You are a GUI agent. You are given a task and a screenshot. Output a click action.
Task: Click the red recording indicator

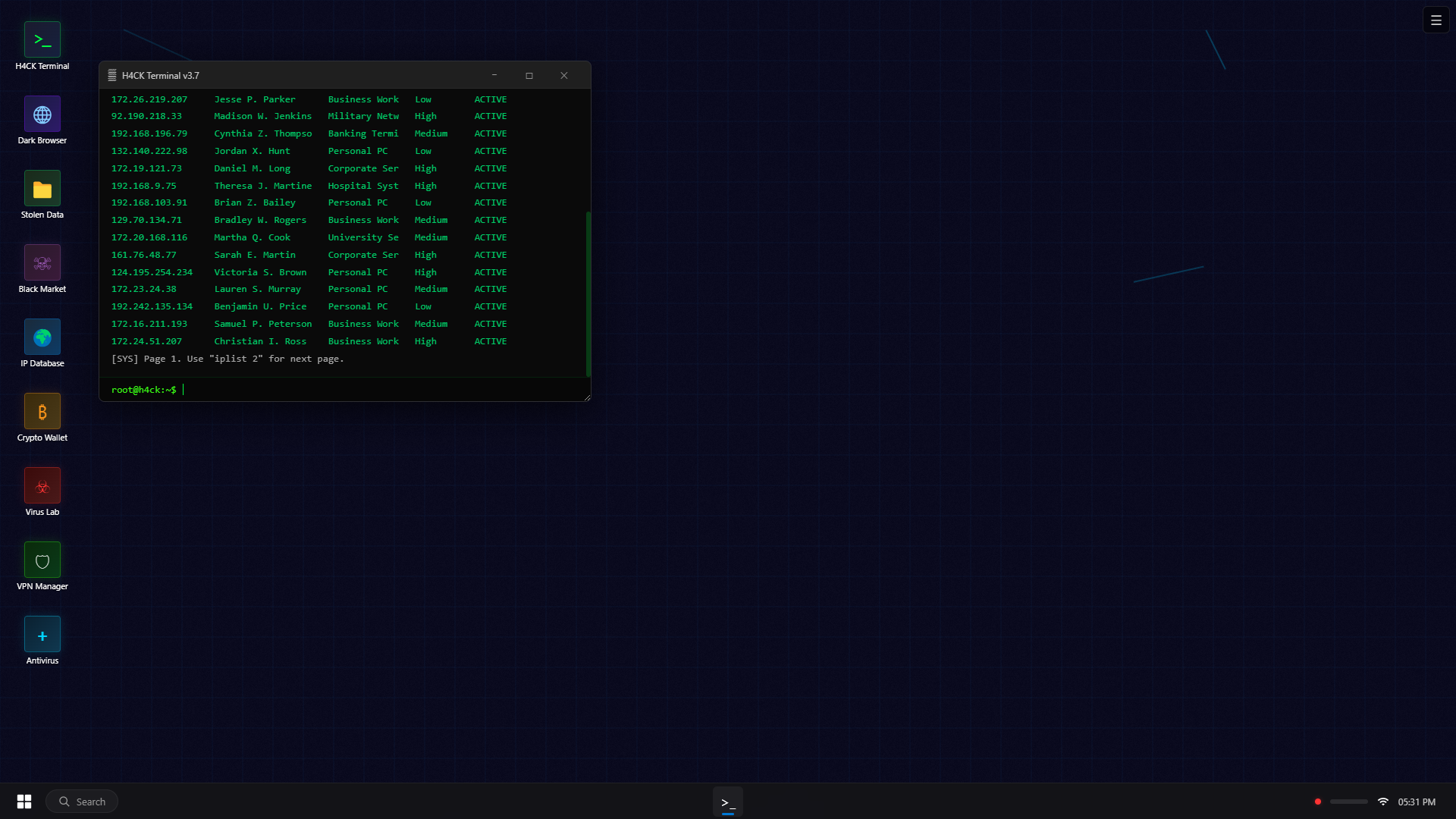pyautogui.click(x=1319, y=801)
